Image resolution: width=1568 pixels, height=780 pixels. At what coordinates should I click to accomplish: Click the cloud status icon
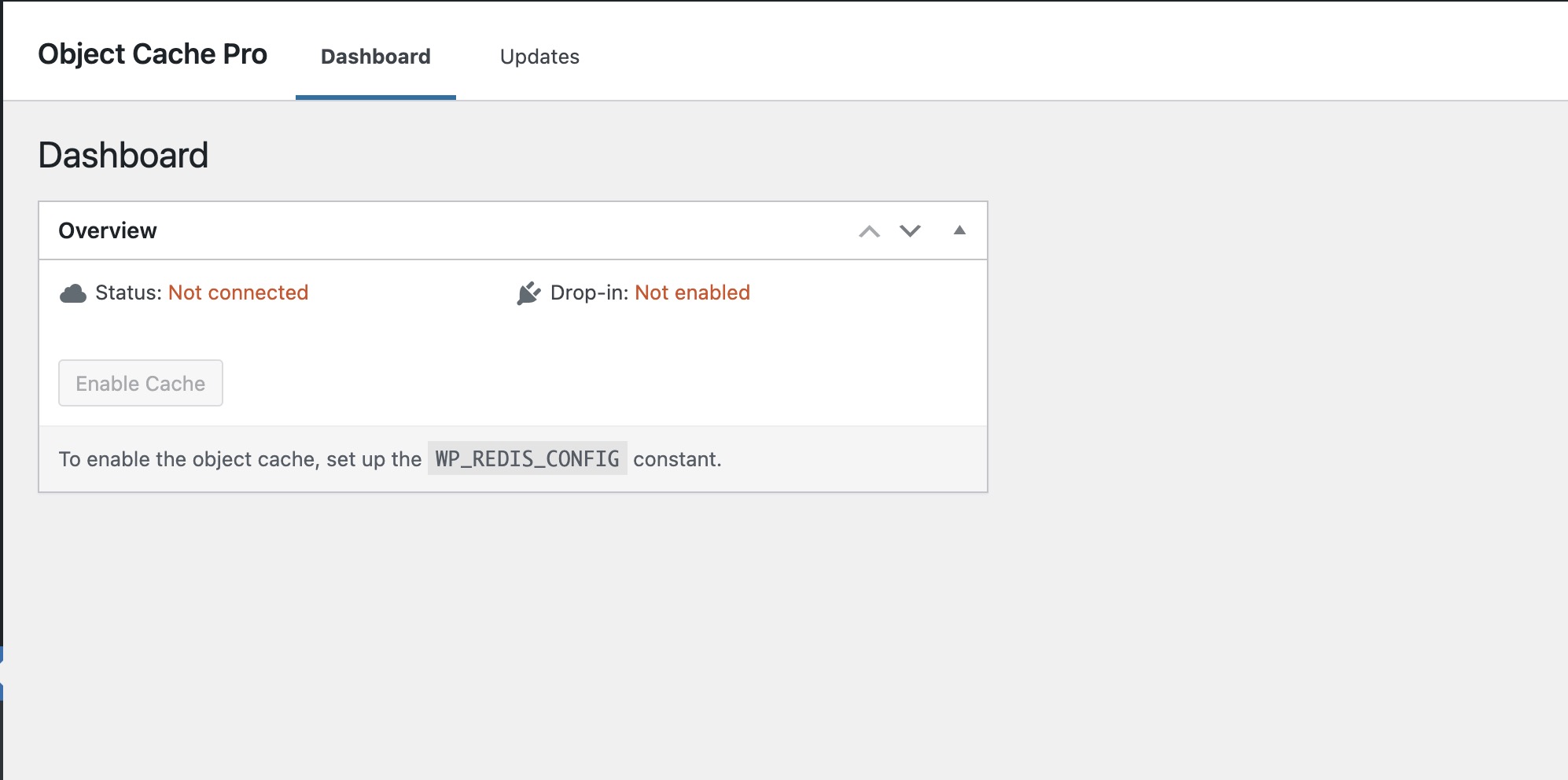73,294
